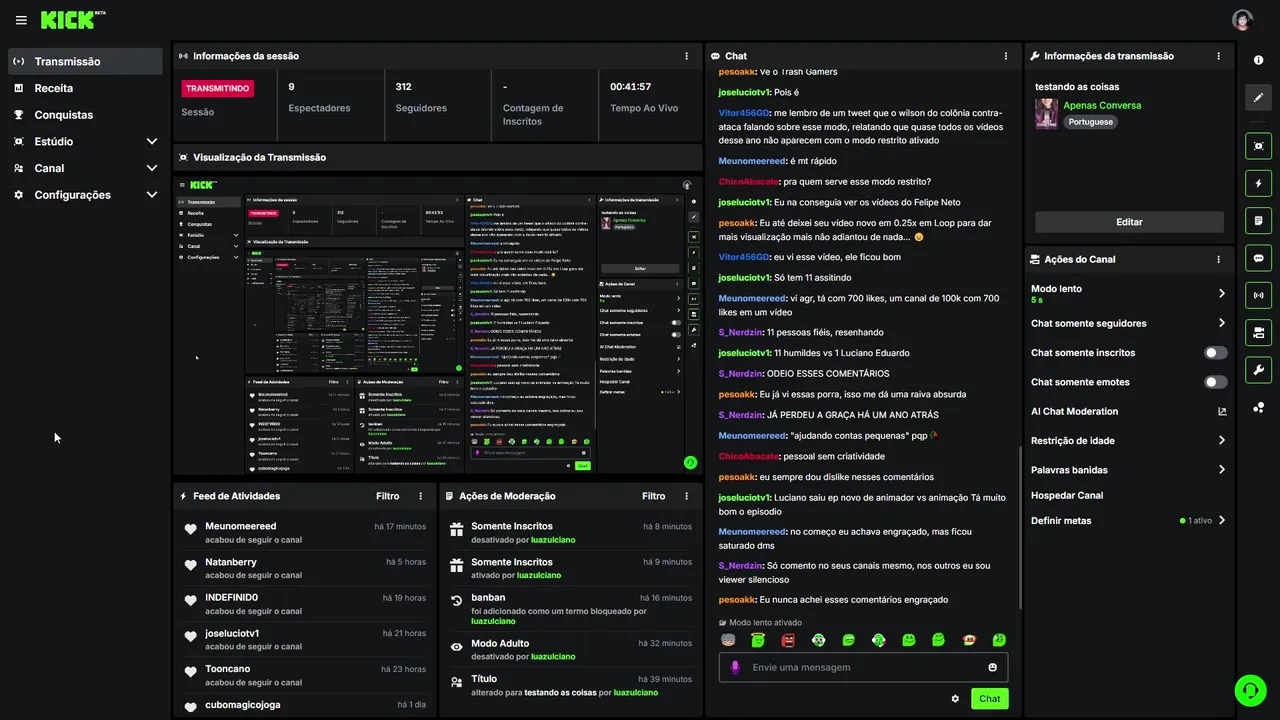Toggle the document notes panel icon in sidebar
Screen dimensions: 1280x720
point(1258,220)
